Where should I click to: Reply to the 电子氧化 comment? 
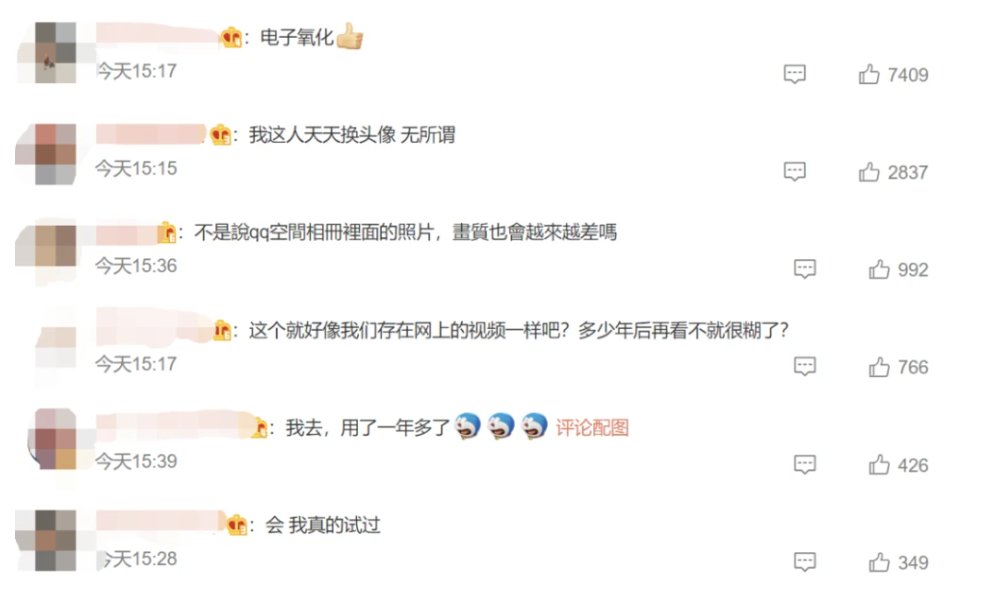pos(794,73)
